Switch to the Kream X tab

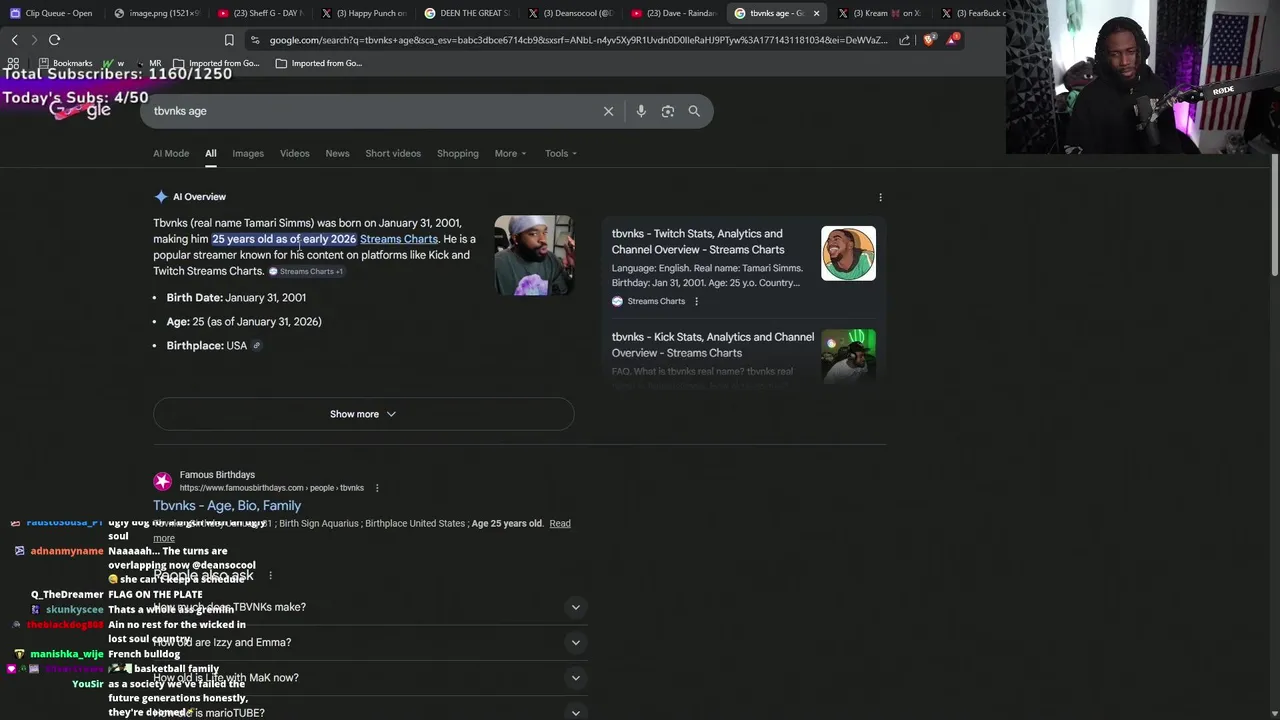coord(881,13)
